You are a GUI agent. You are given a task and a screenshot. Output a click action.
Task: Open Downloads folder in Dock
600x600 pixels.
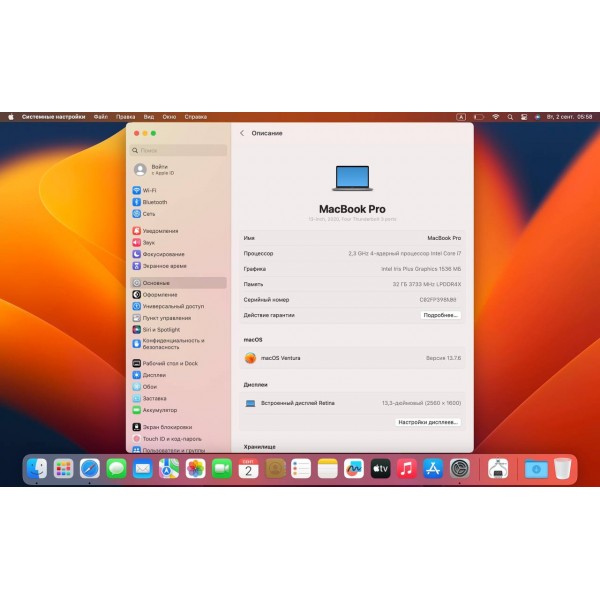[536, 468]
